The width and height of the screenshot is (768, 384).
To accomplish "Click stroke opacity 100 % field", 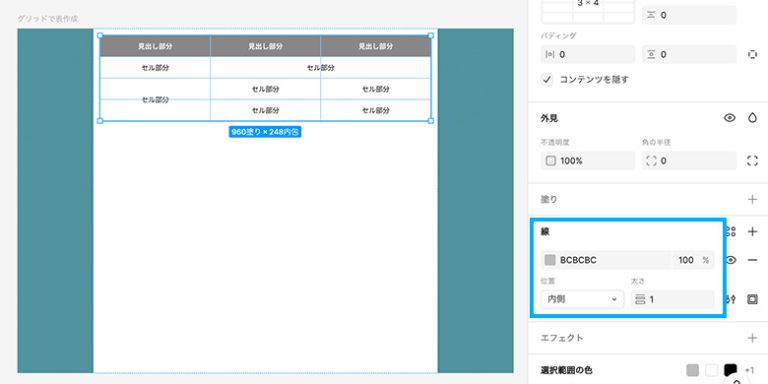I will click(693, 260).
